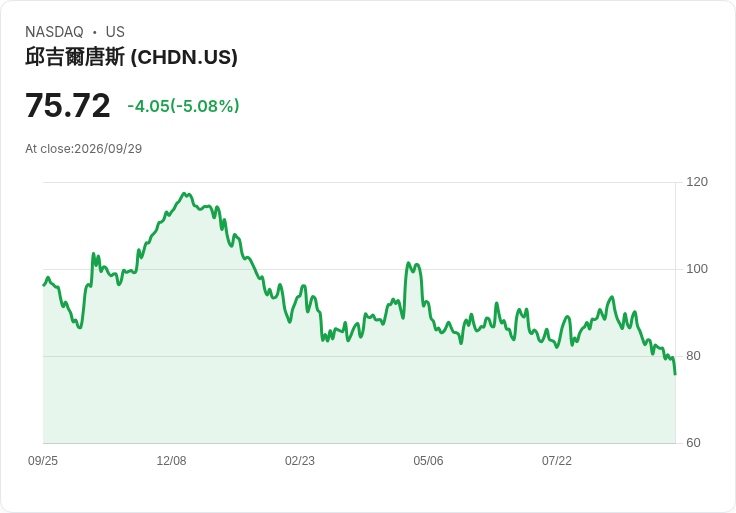
Task: Click the 120 y-axis value label
Action: click(697, 182)
